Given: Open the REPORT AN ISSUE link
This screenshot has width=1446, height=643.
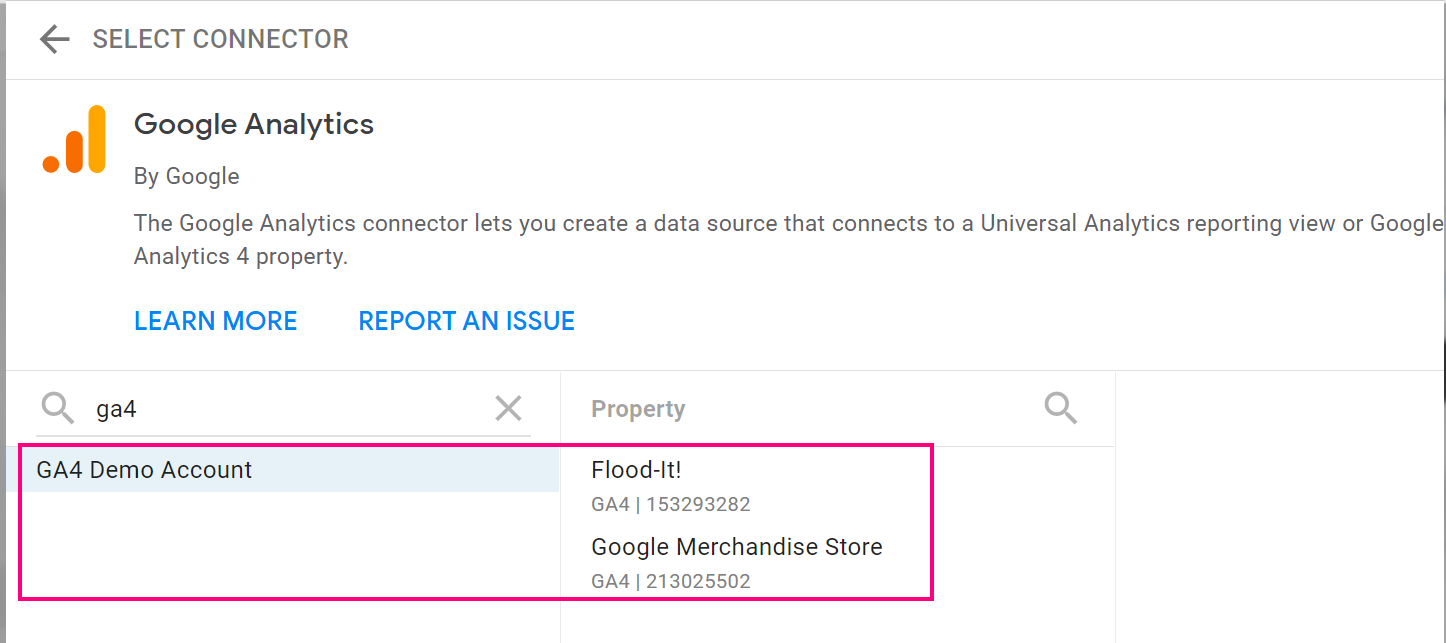Looking at the screenshot, I should pyautogui.click(x=466, y=321).
